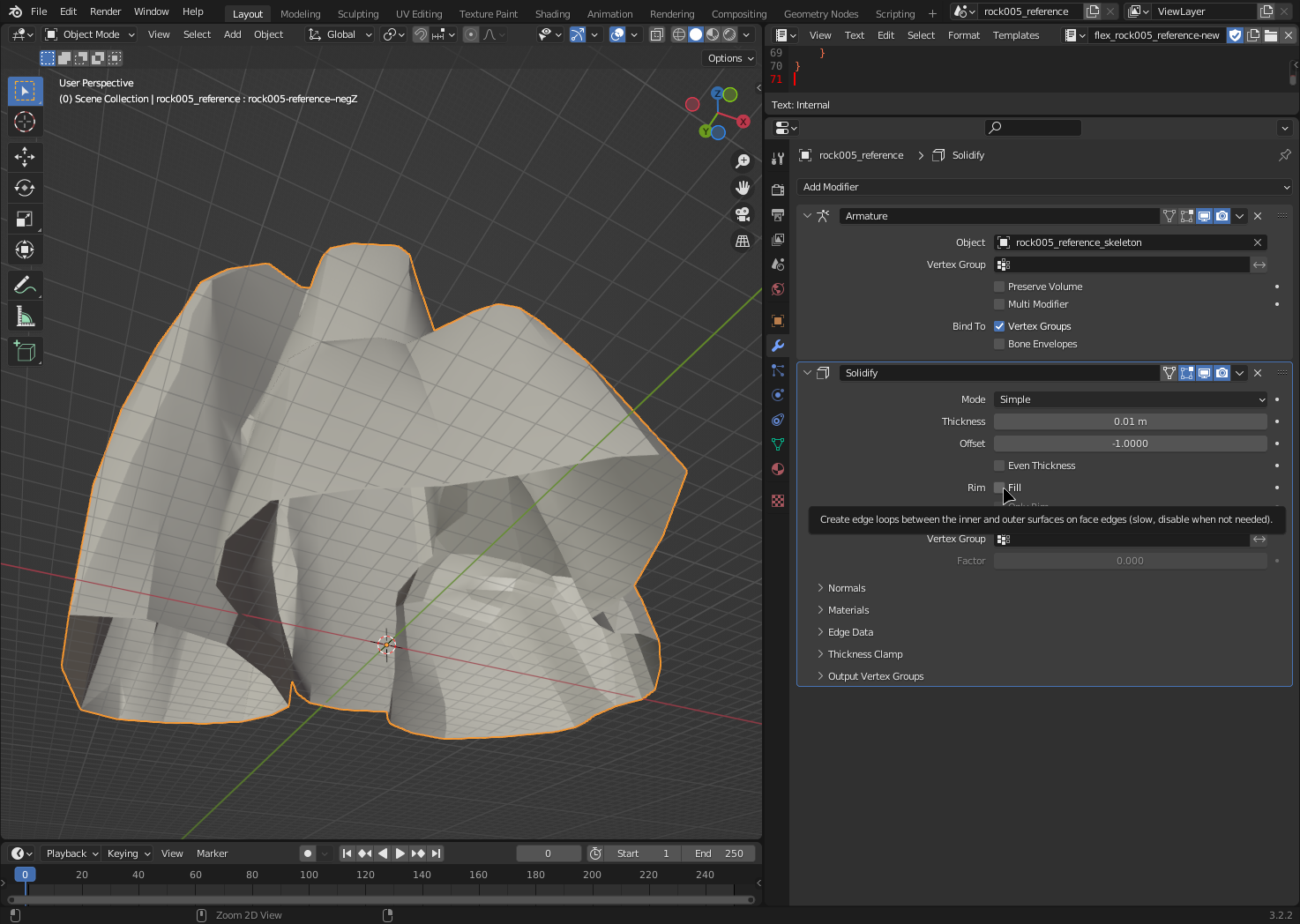The width and height of the screenshot is (1300, 924).
Task: Click the End frame field
Action: point(719,853)
